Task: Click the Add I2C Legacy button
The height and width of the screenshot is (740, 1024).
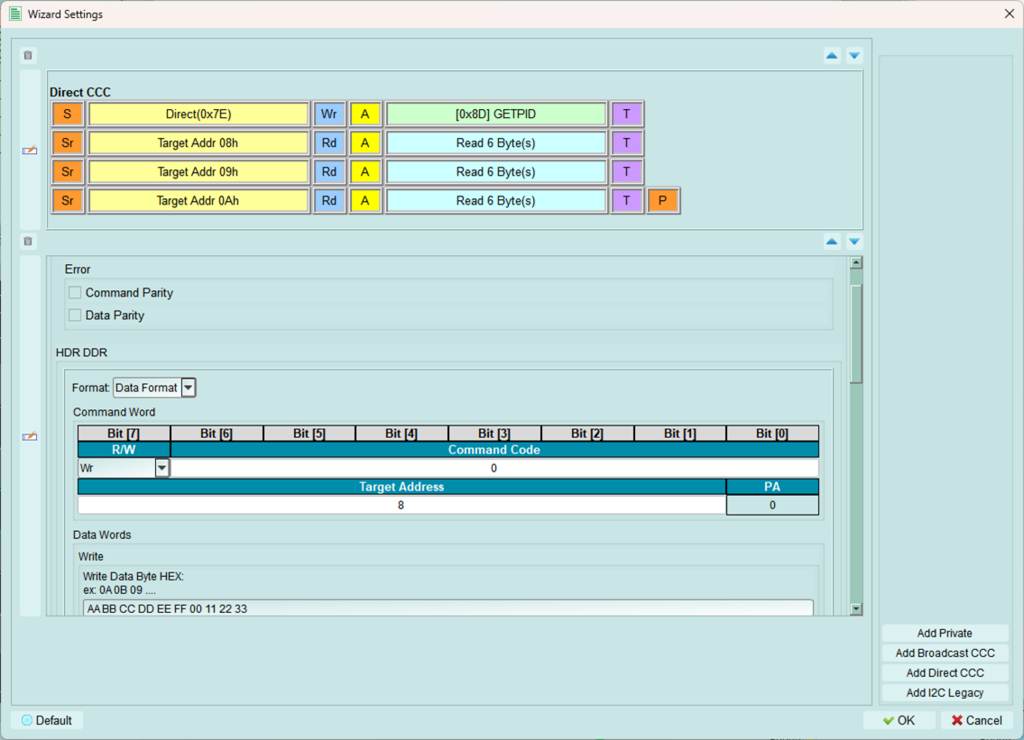Action: coord(944,693)
